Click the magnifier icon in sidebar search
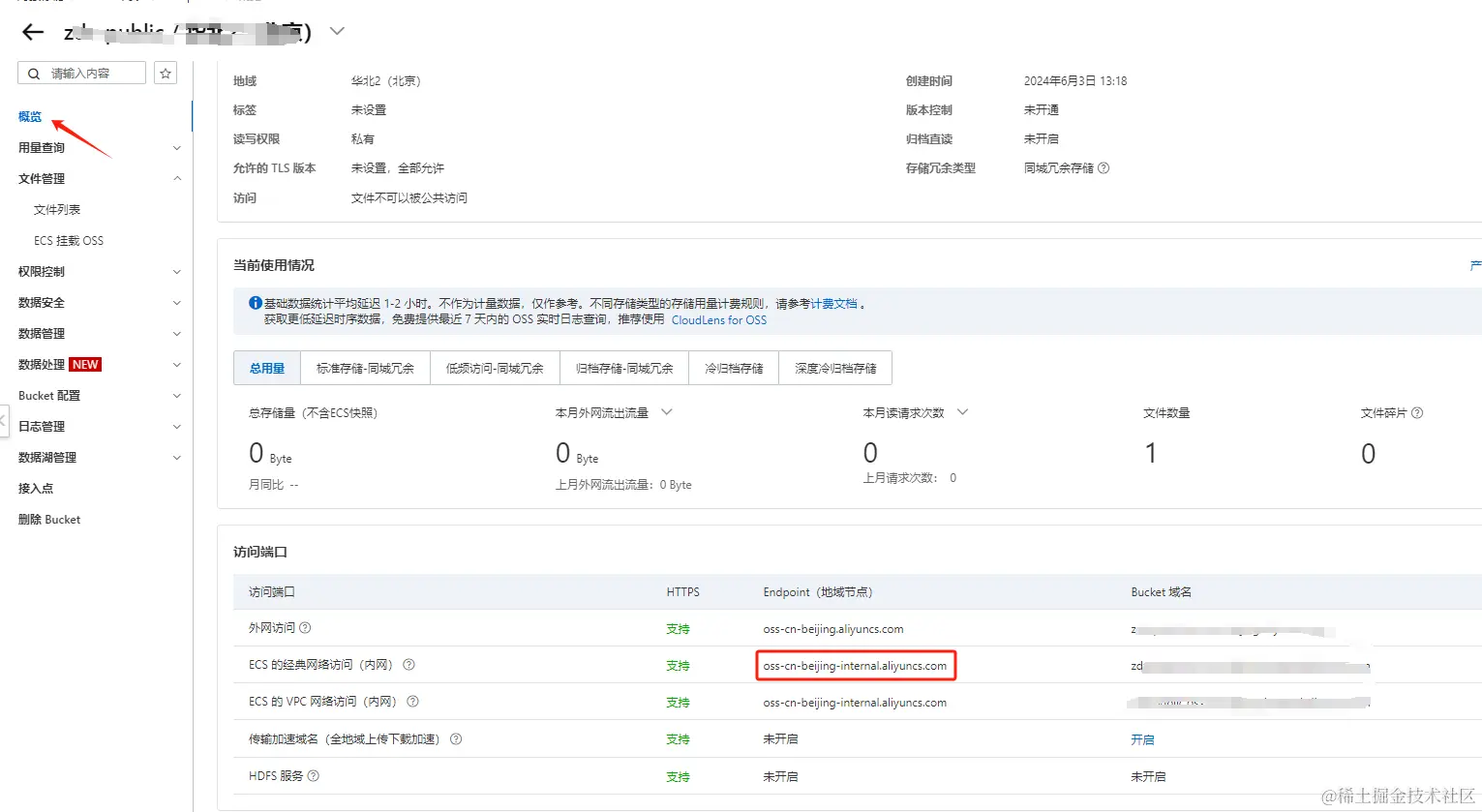 click(x=34, y=74)
